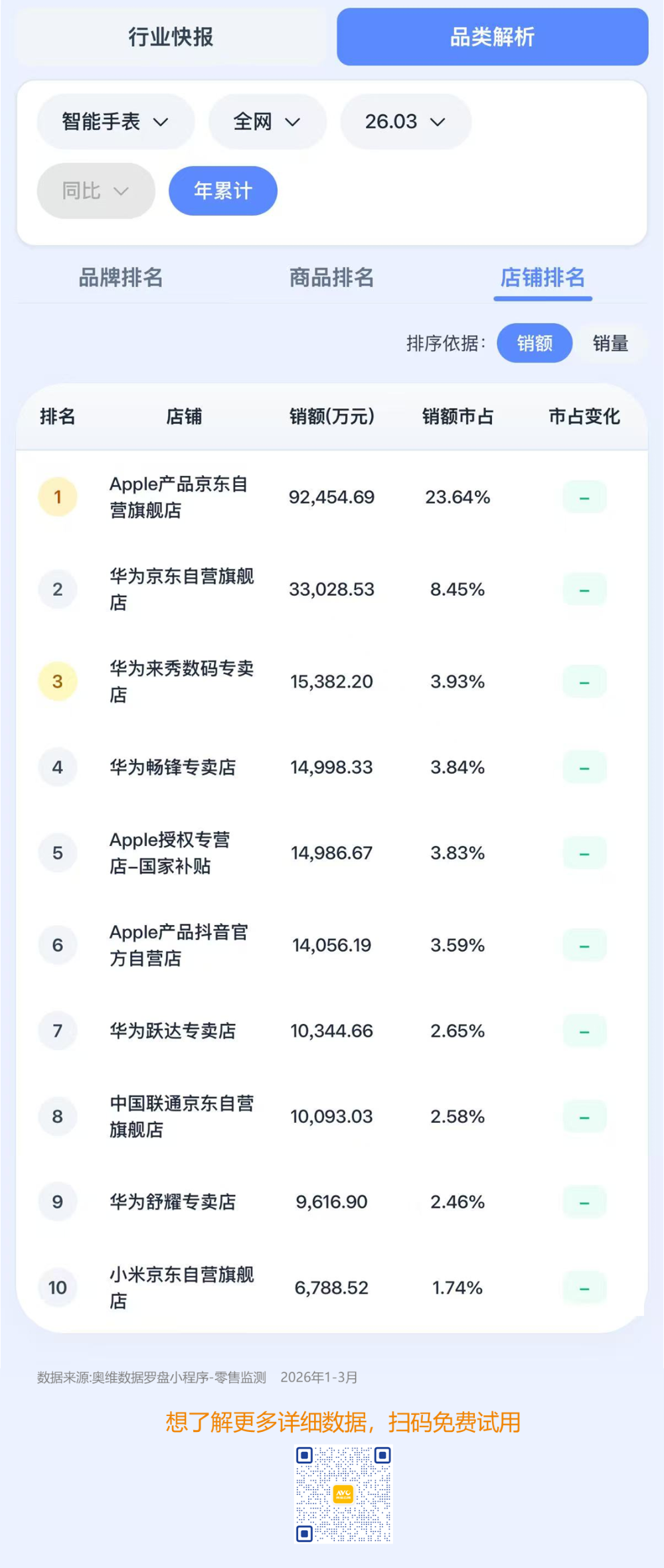
Task: Click the rank 6 badge icon
Action: pyautogui.click(x=58, y=945)
